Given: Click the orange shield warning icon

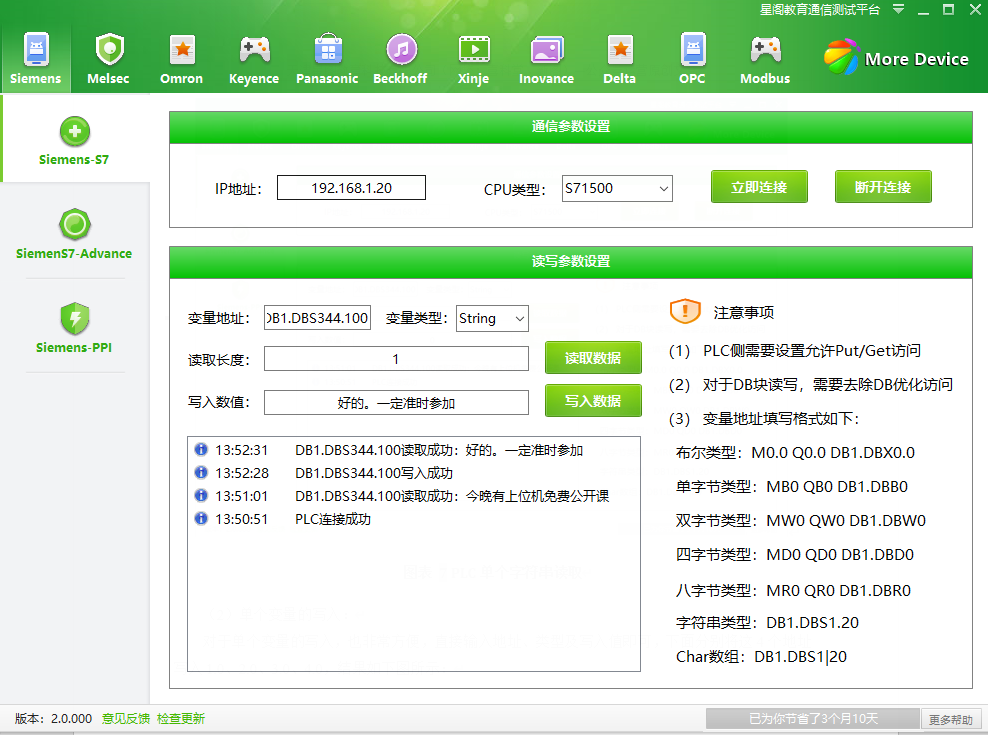Looking at the screenshot, I should click(x=685, y=311).
